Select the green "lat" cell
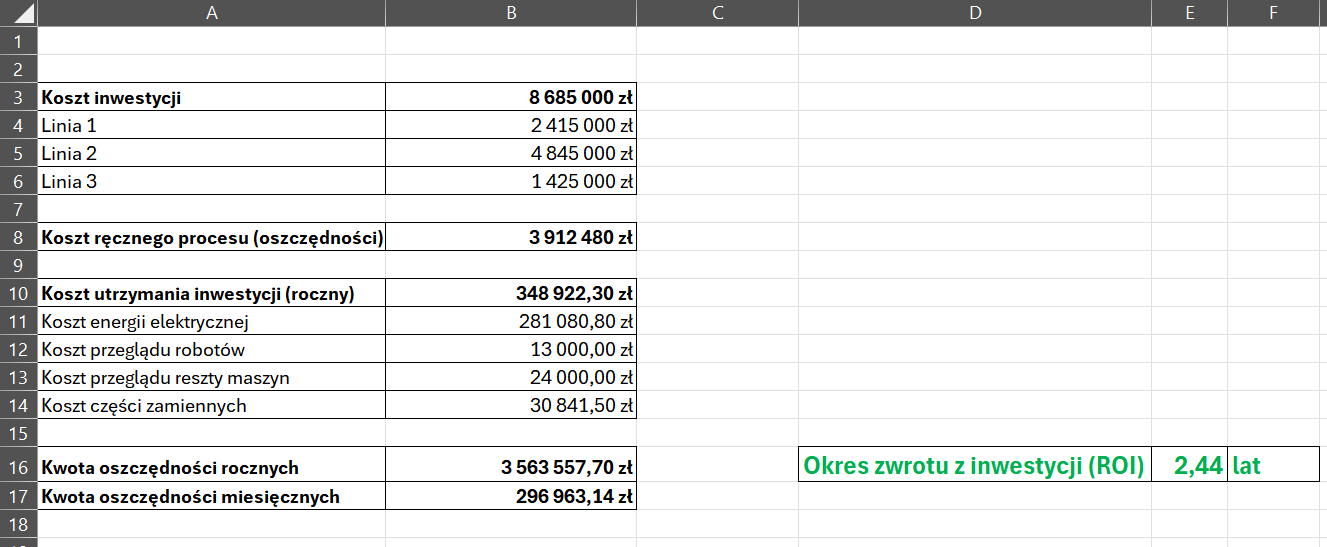 tap(1272, 464)
